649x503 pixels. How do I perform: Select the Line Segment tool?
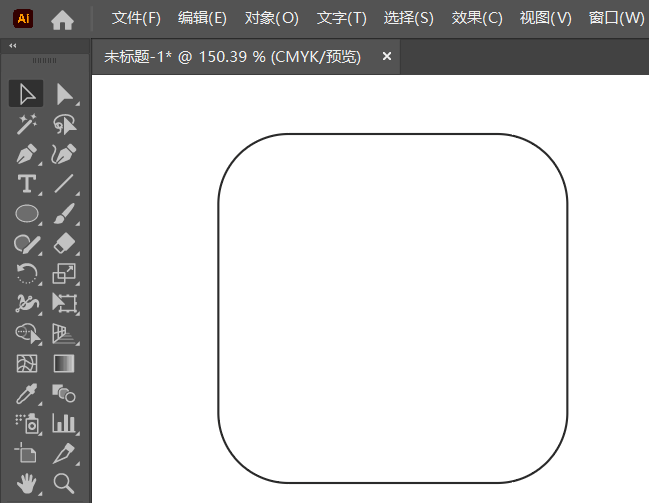click(x=65, y=184)
